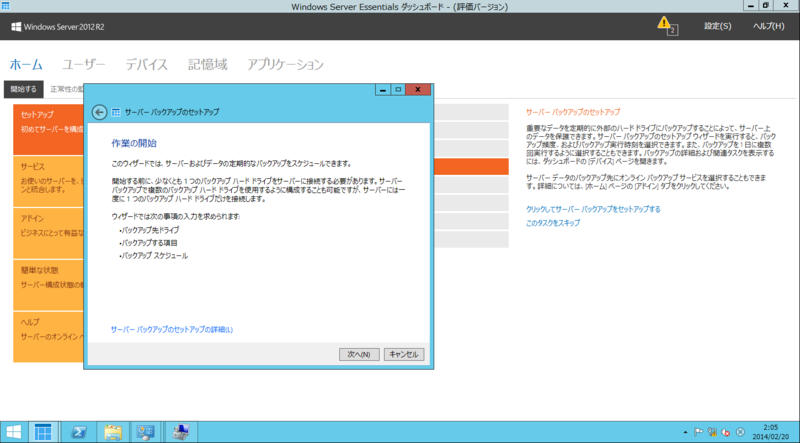Click the キャンセル button in the wizard
The height and width of the screenshot is (443, 800).
tap(404, 354)
